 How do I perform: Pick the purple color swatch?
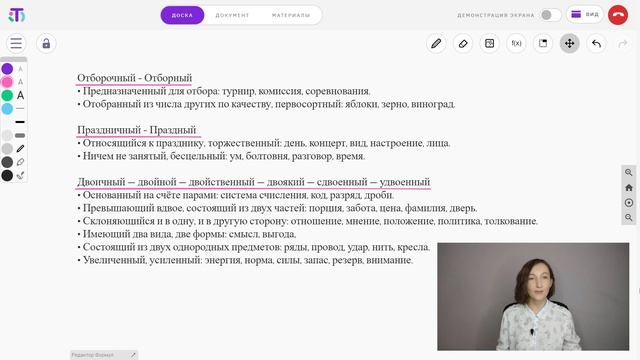click(7, 69)
